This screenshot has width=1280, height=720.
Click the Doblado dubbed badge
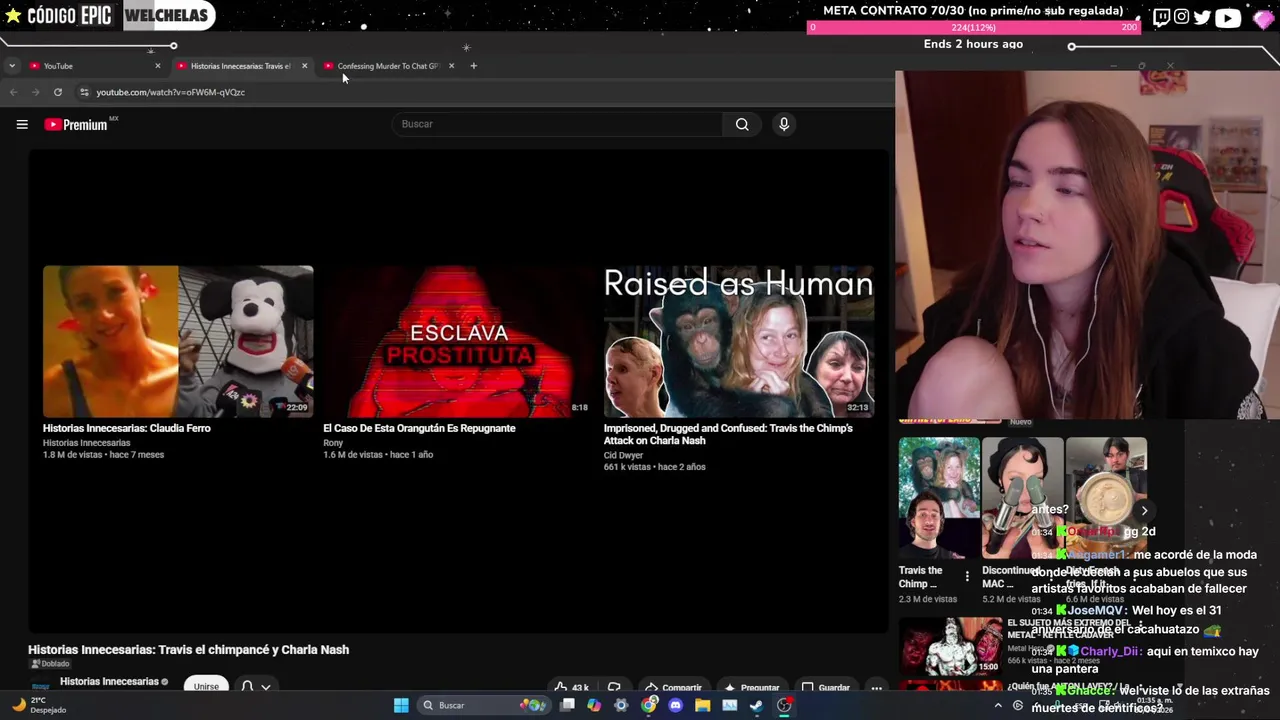50,664
